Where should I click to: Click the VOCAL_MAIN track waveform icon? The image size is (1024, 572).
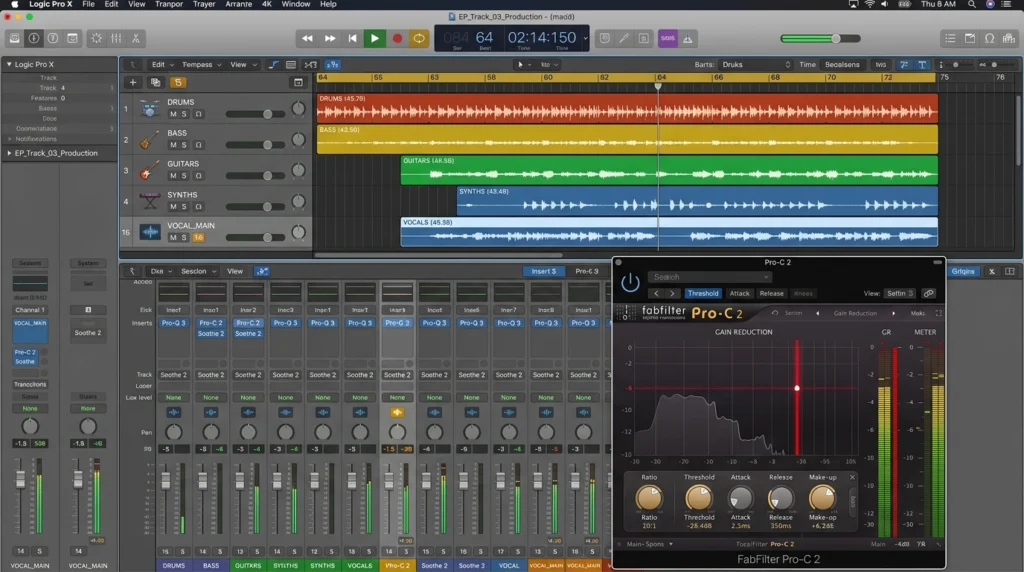150,232
